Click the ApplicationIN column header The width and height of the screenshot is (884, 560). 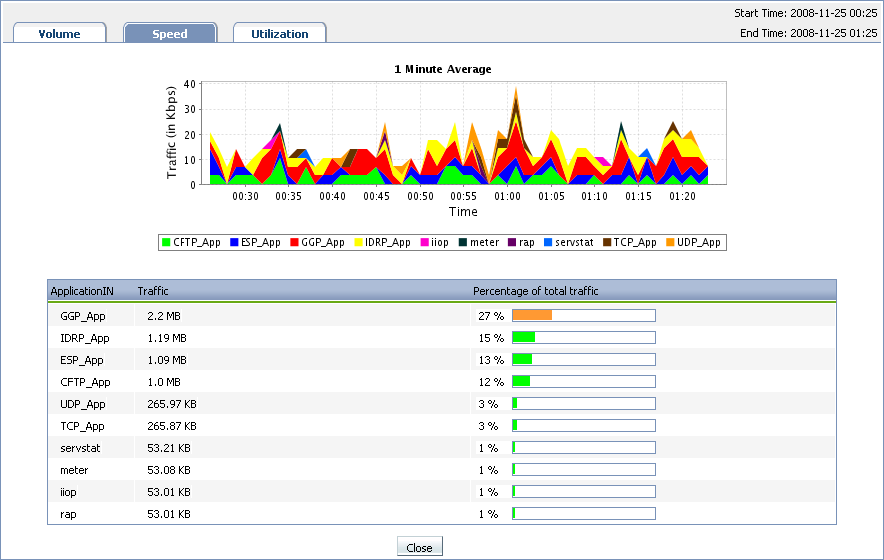[82, 291]
